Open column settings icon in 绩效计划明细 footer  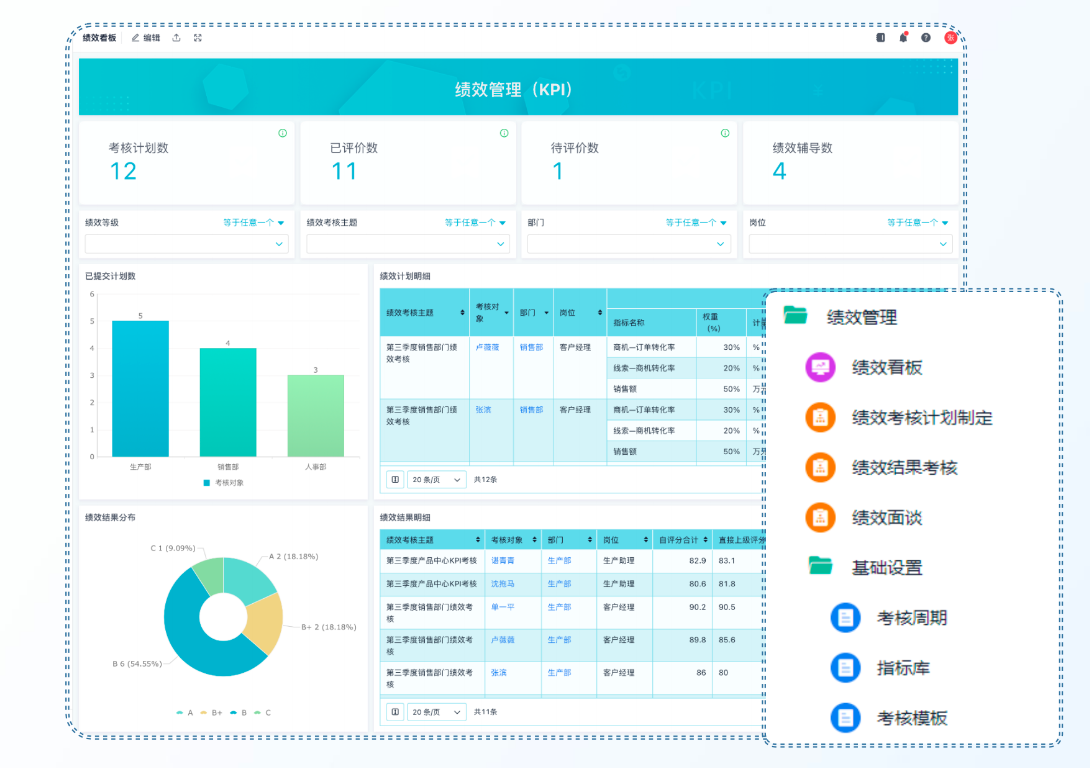click(395, 480)
